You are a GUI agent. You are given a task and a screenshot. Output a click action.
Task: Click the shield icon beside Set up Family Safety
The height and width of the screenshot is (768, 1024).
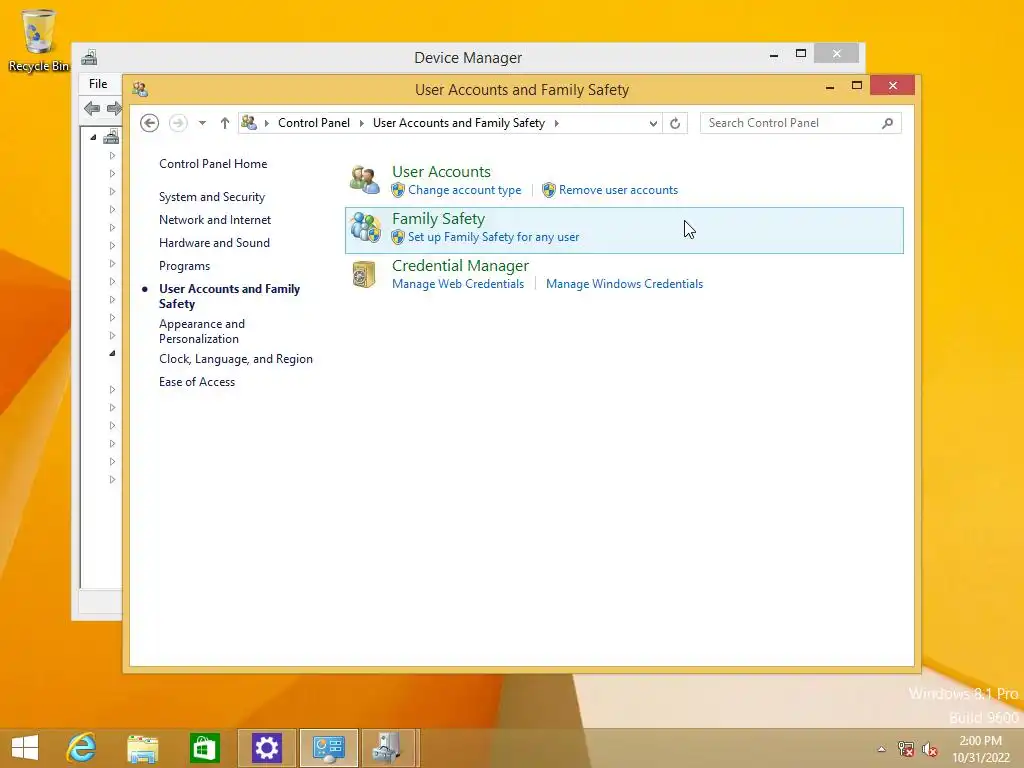(398, 237)
